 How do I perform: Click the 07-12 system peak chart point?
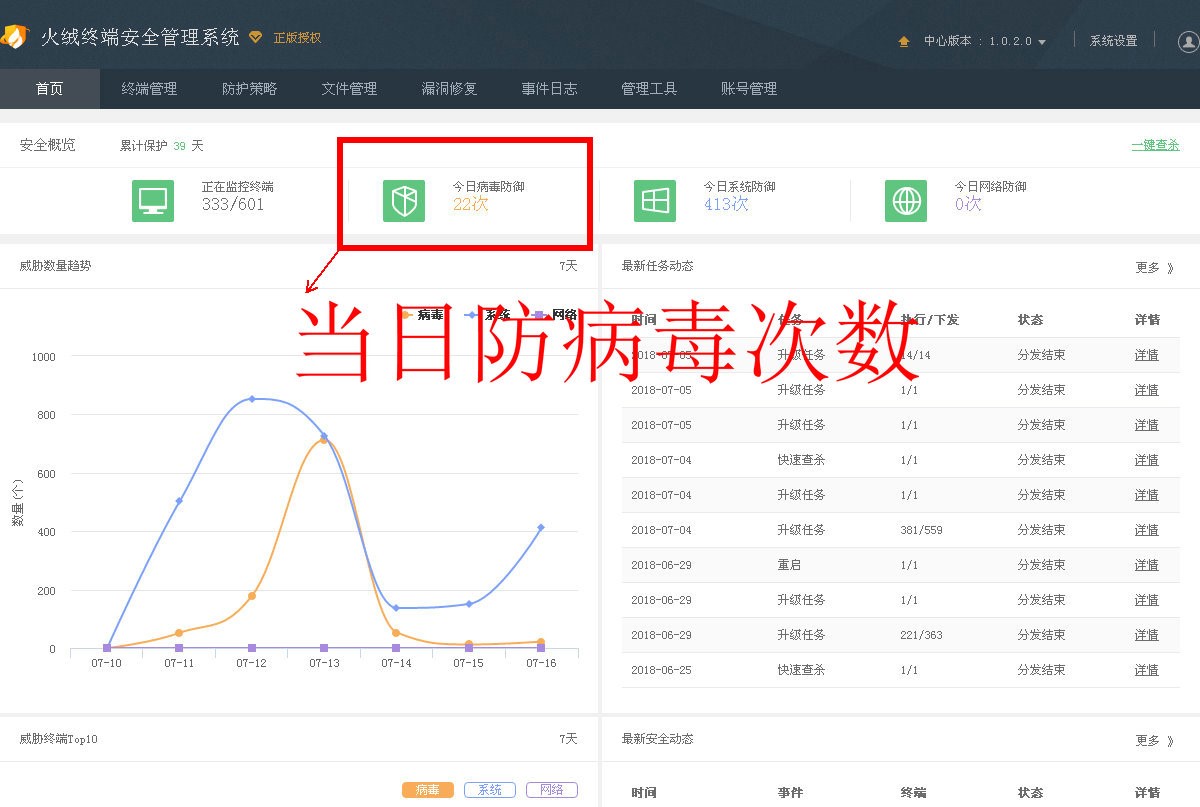coord(252,399)
